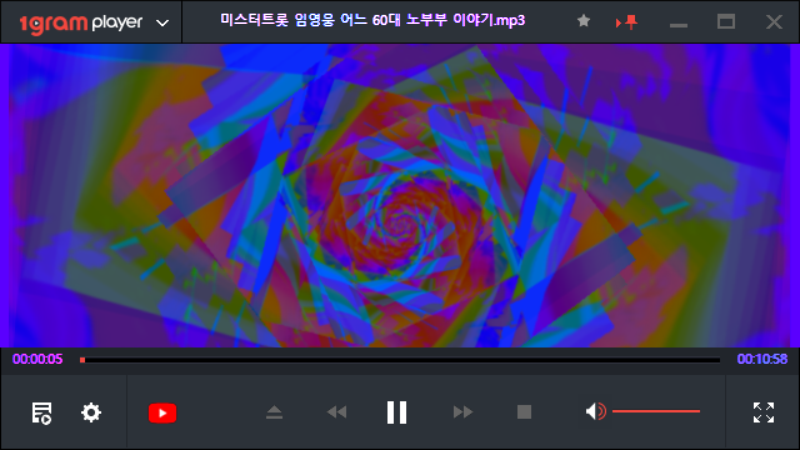Click the mp3 file title text
800x450 pixels.
tap(372, 20)
